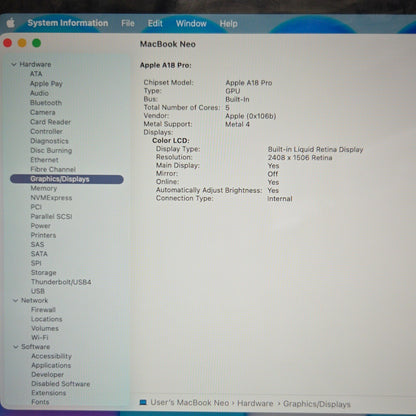Collapse the Hardware section chevron
416x416 pixels.
[14, 64]
